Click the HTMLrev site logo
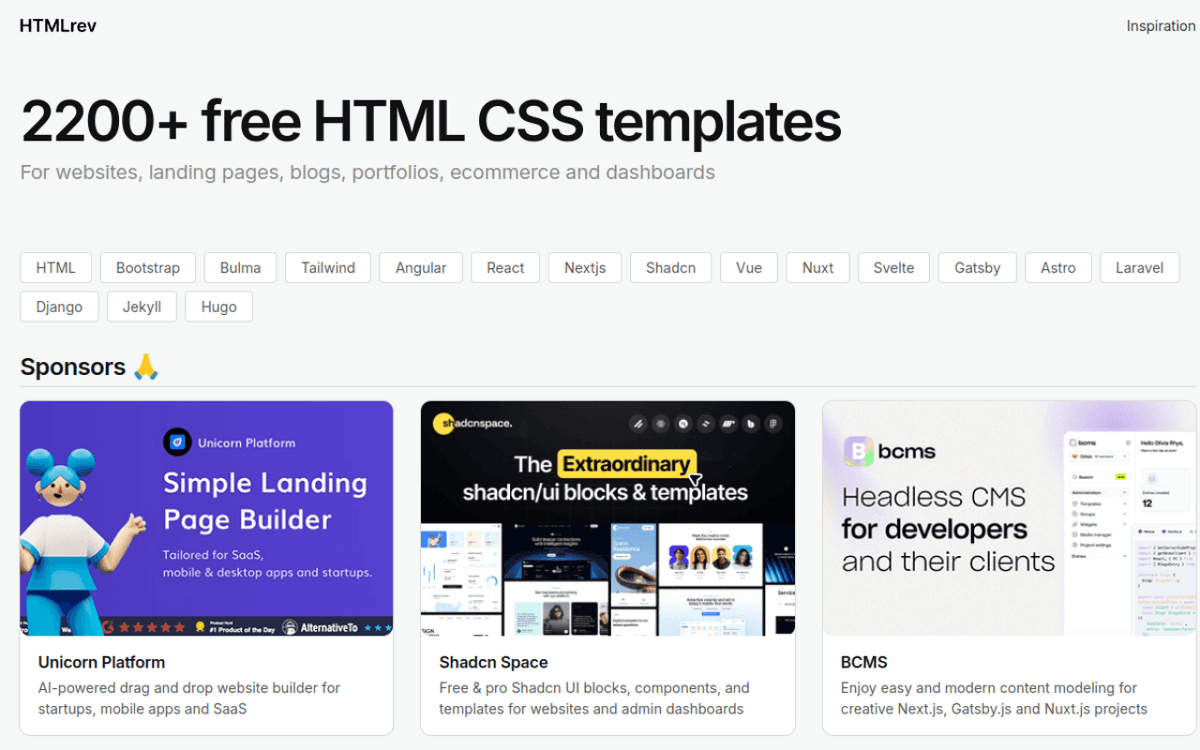1200x750 pixels. click(x=58, y=26)
